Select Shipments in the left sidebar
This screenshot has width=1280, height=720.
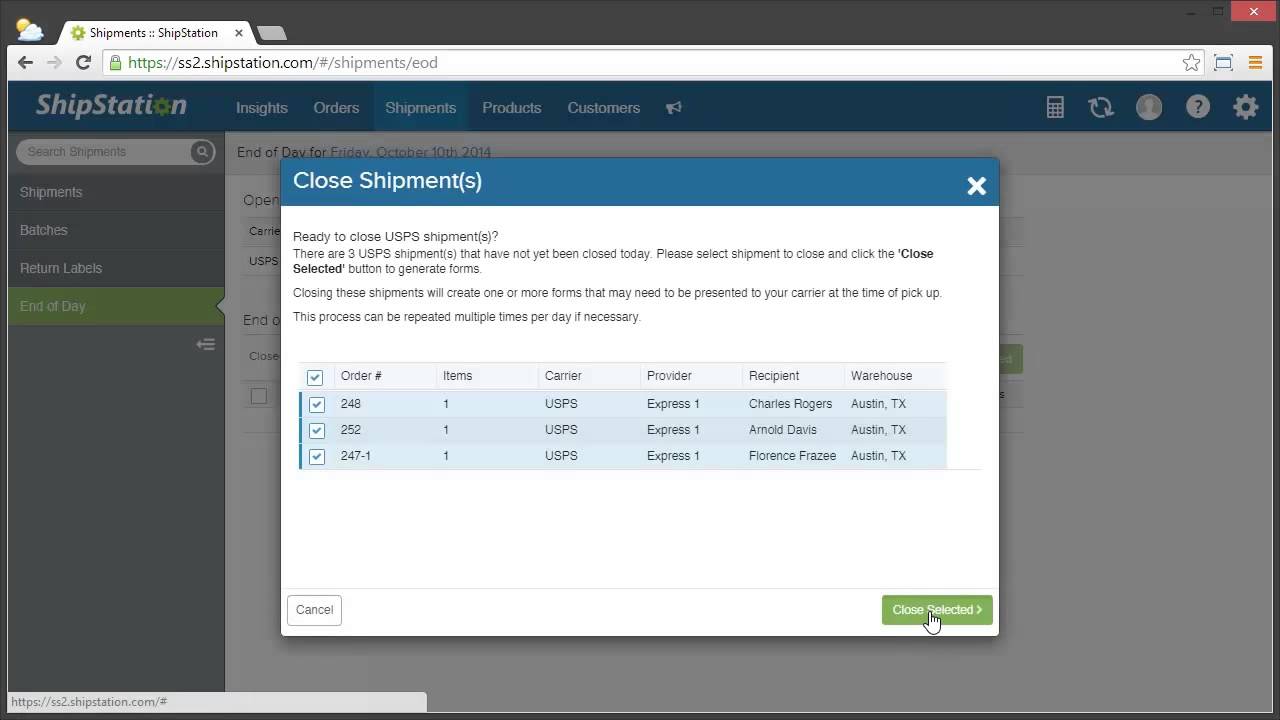(x=116, y=192)
